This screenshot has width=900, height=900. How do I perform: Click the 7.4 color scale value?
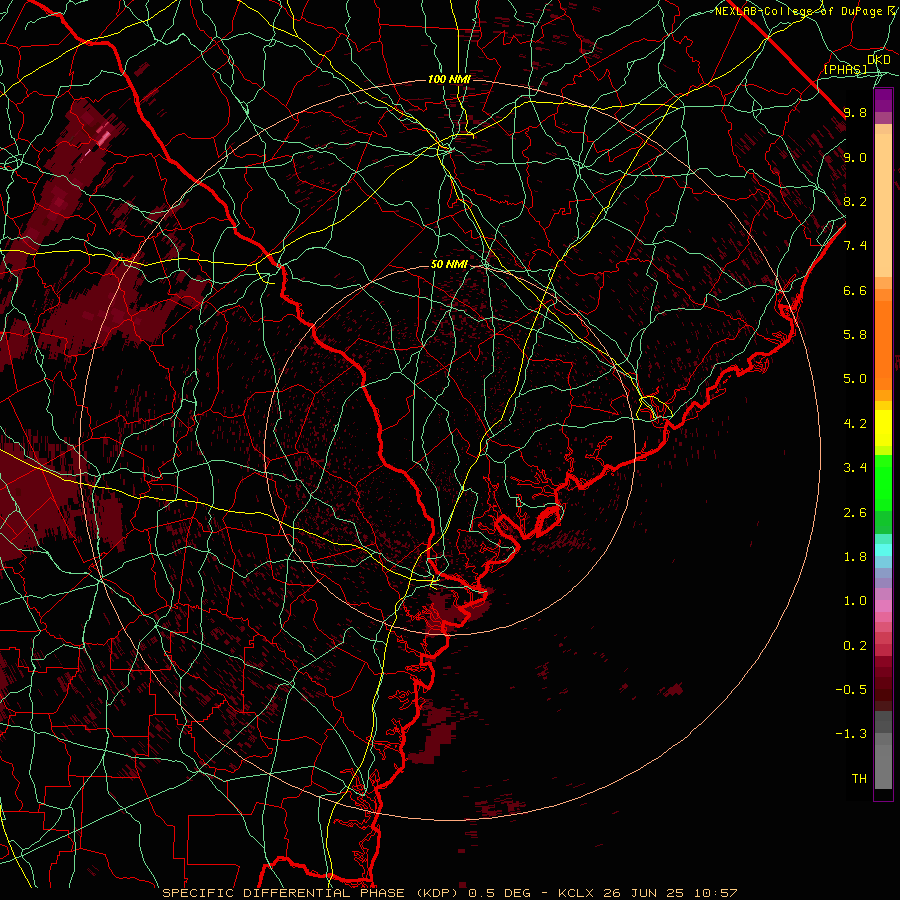[x=855, y=246]
